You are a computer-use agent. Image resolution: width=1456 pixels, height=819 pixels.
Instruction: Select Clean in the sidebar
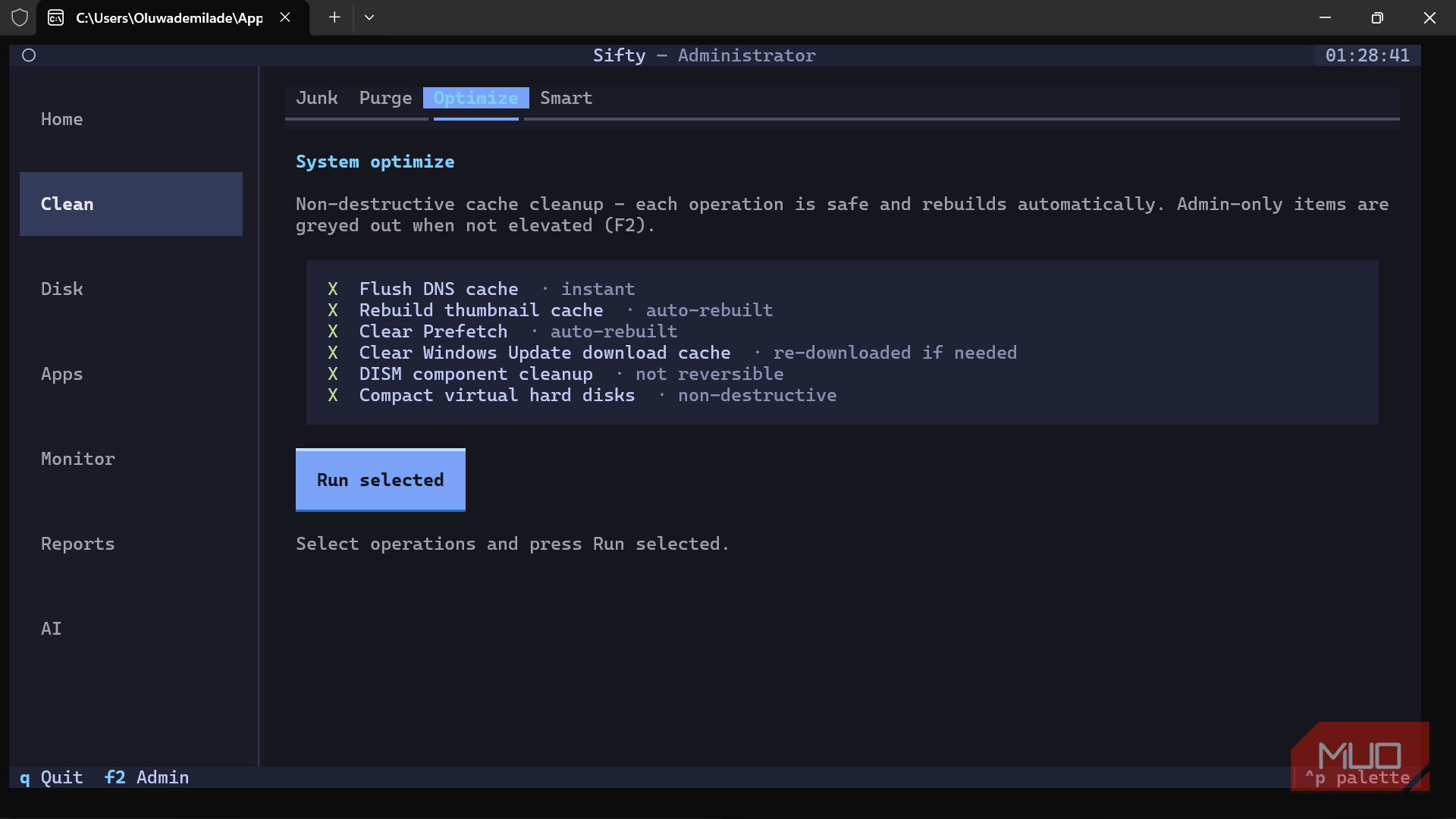click(x=131, y=204)
